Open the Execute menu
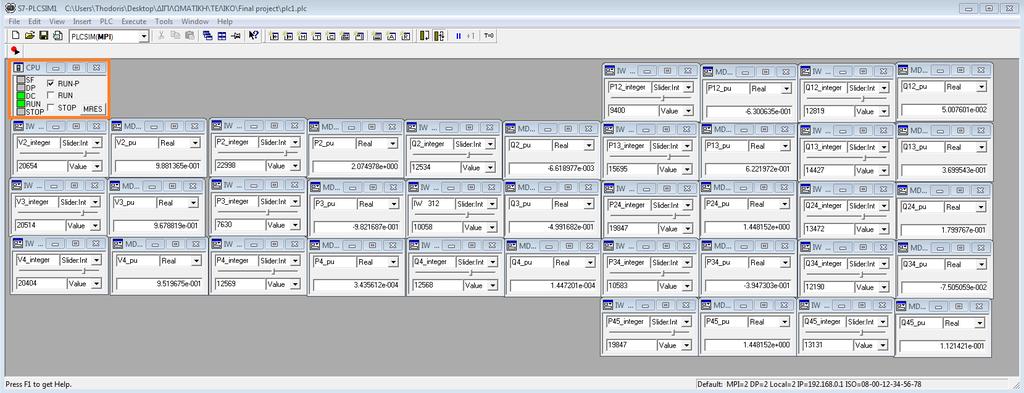The height and width of the screenshot is (393, 1024). click(x=134, y=22)
